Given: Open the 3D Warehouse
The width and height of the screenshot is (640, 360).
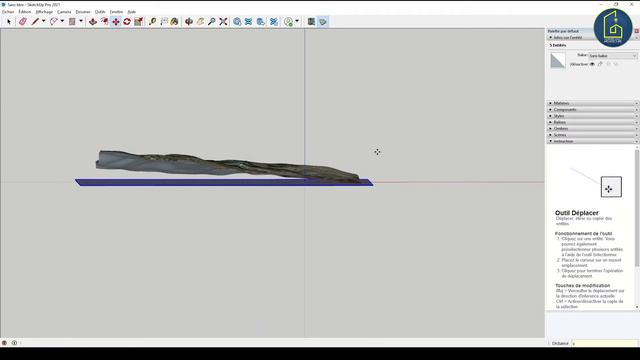Looking at the screenshot, I should click(x=237, y=22).
